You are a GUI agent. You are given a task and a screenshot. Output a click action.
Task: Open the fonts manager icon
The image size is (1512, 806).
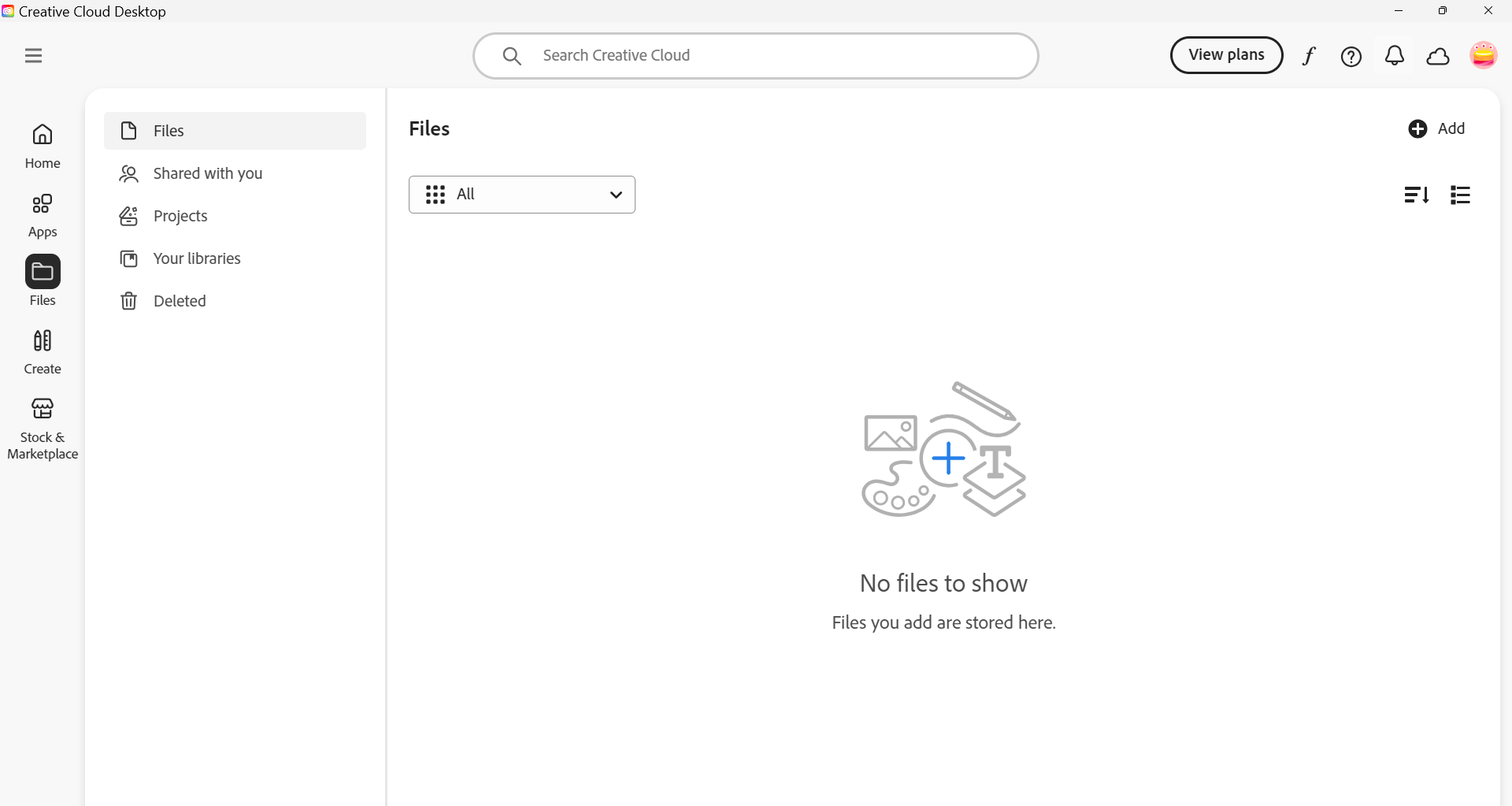click(x=1309, y=56)
